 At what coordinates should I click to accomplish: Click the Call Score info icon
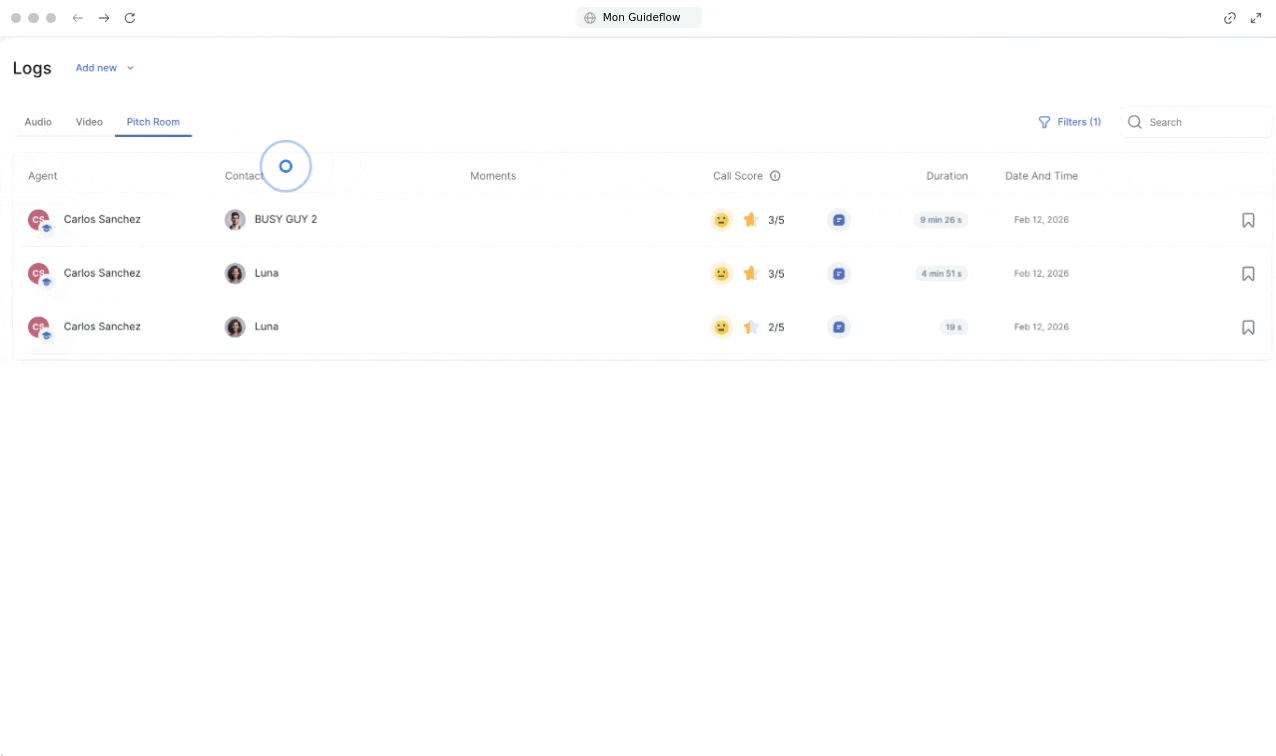[x=775, y=176]
